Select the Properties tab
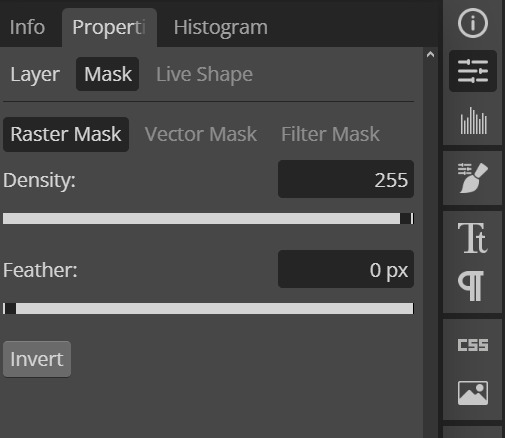The image size is (505, 438). pyautogui.click(x=109, y=27)
